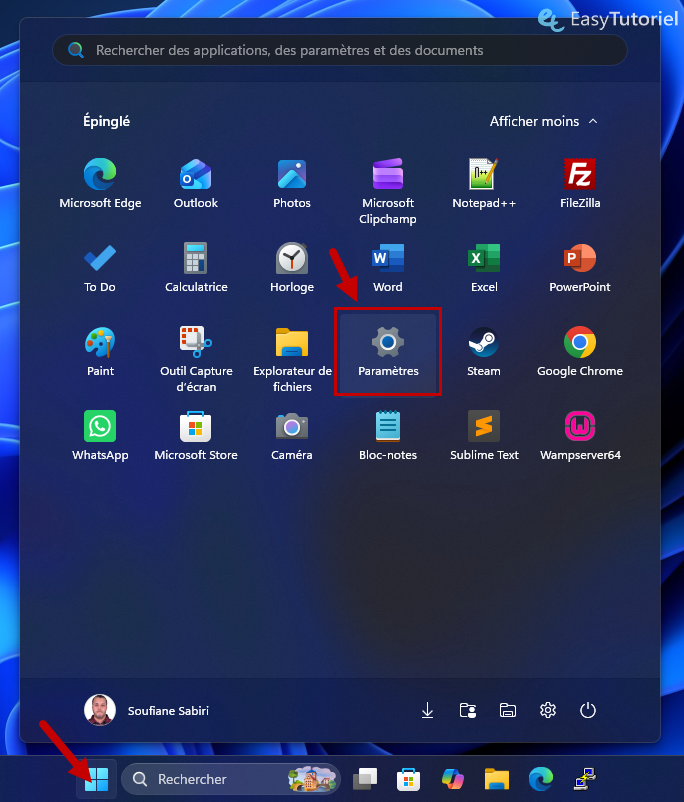Launch Outil Capture d'écran

coord(196,360)
